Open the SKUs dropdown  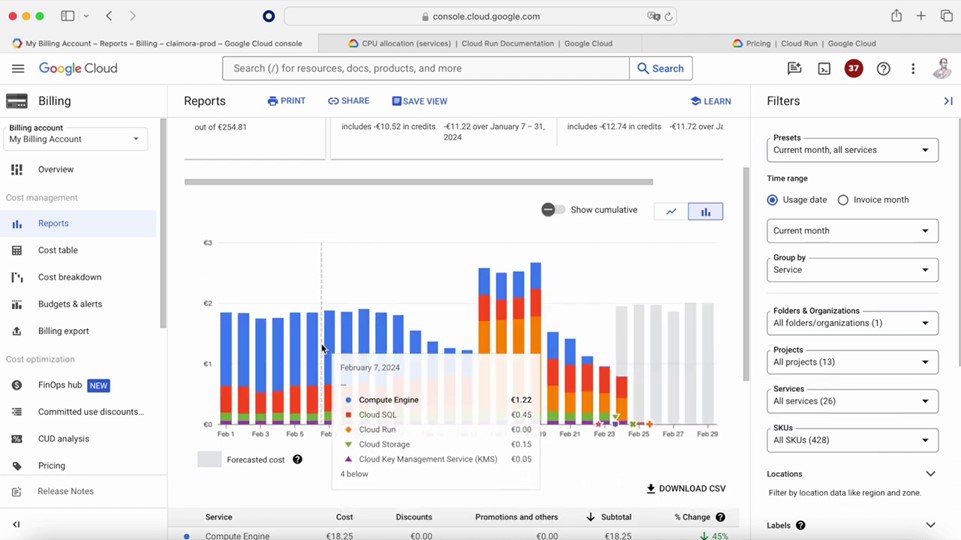click(x=852, y=440)
